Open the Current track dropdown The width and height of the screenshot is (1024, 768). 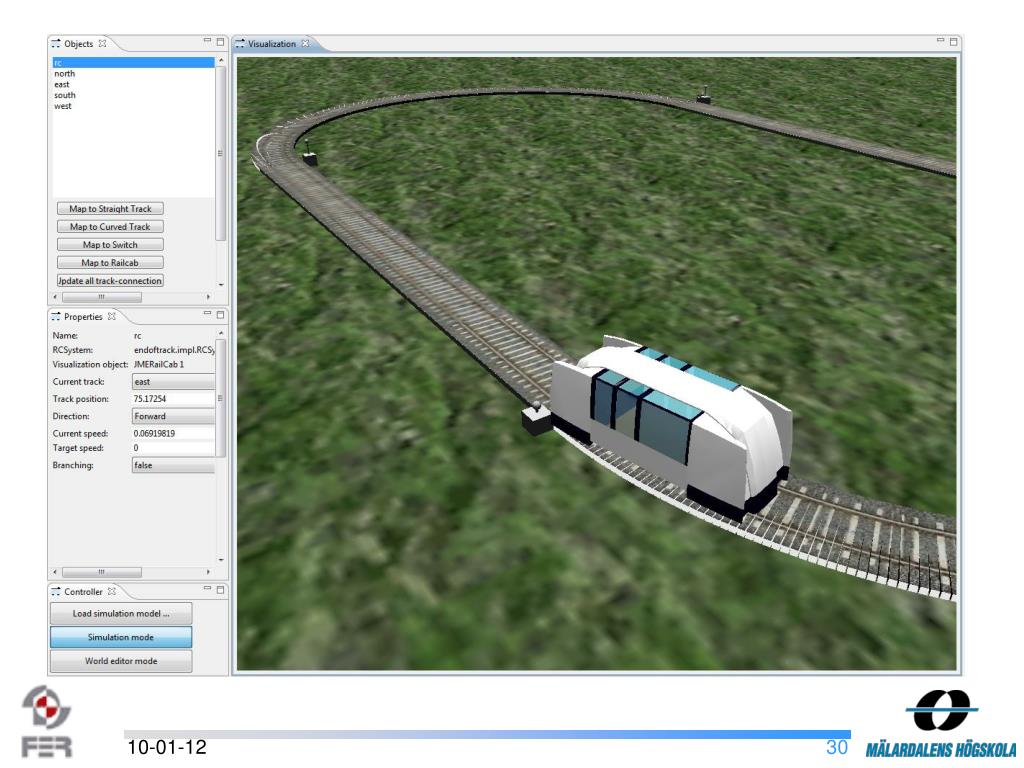click(x=174, y=382)
